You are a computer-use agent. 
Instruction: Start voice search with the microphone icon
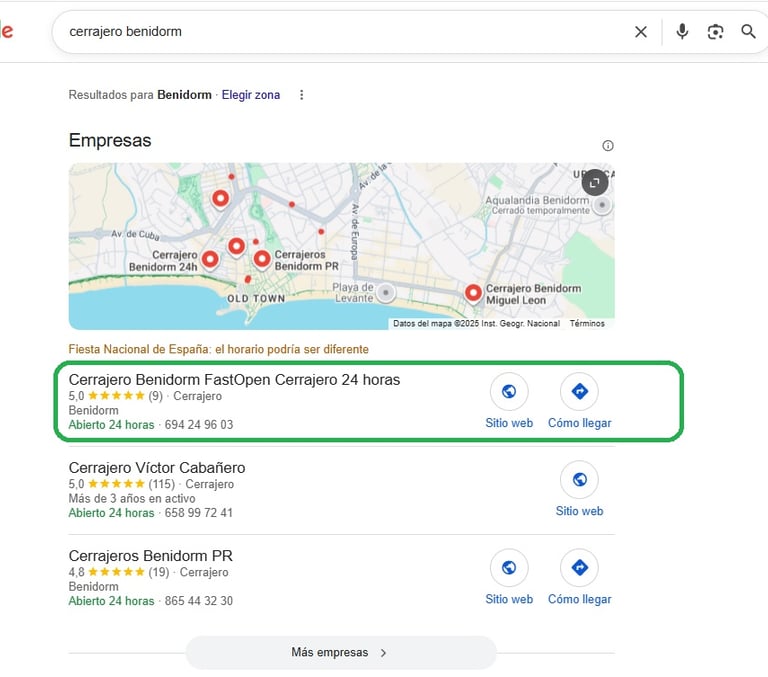(682, 32)
